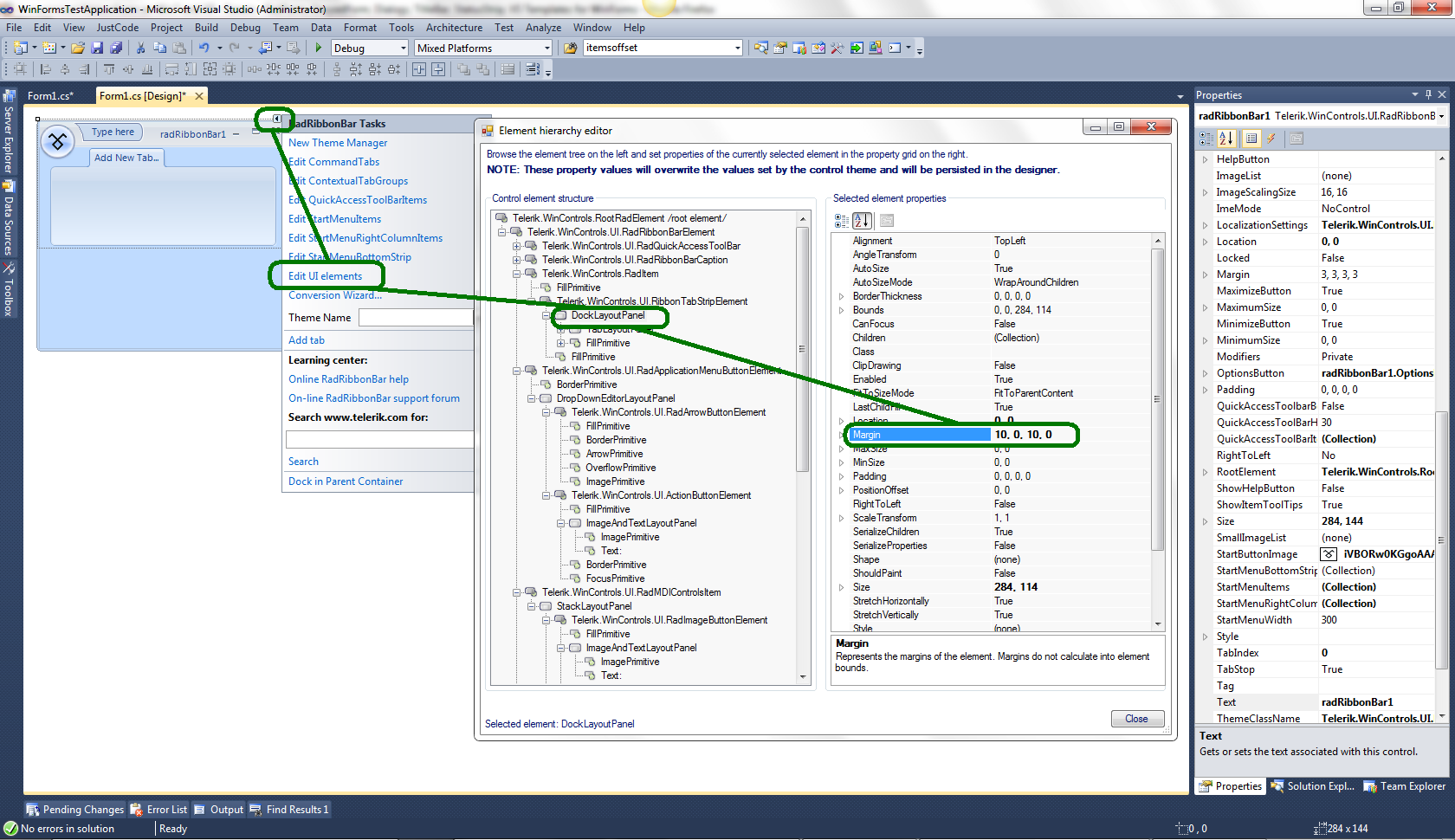Switch dialog property grid to Categorized view
This screenshot has width=1455, height=840.
(842, 221)
